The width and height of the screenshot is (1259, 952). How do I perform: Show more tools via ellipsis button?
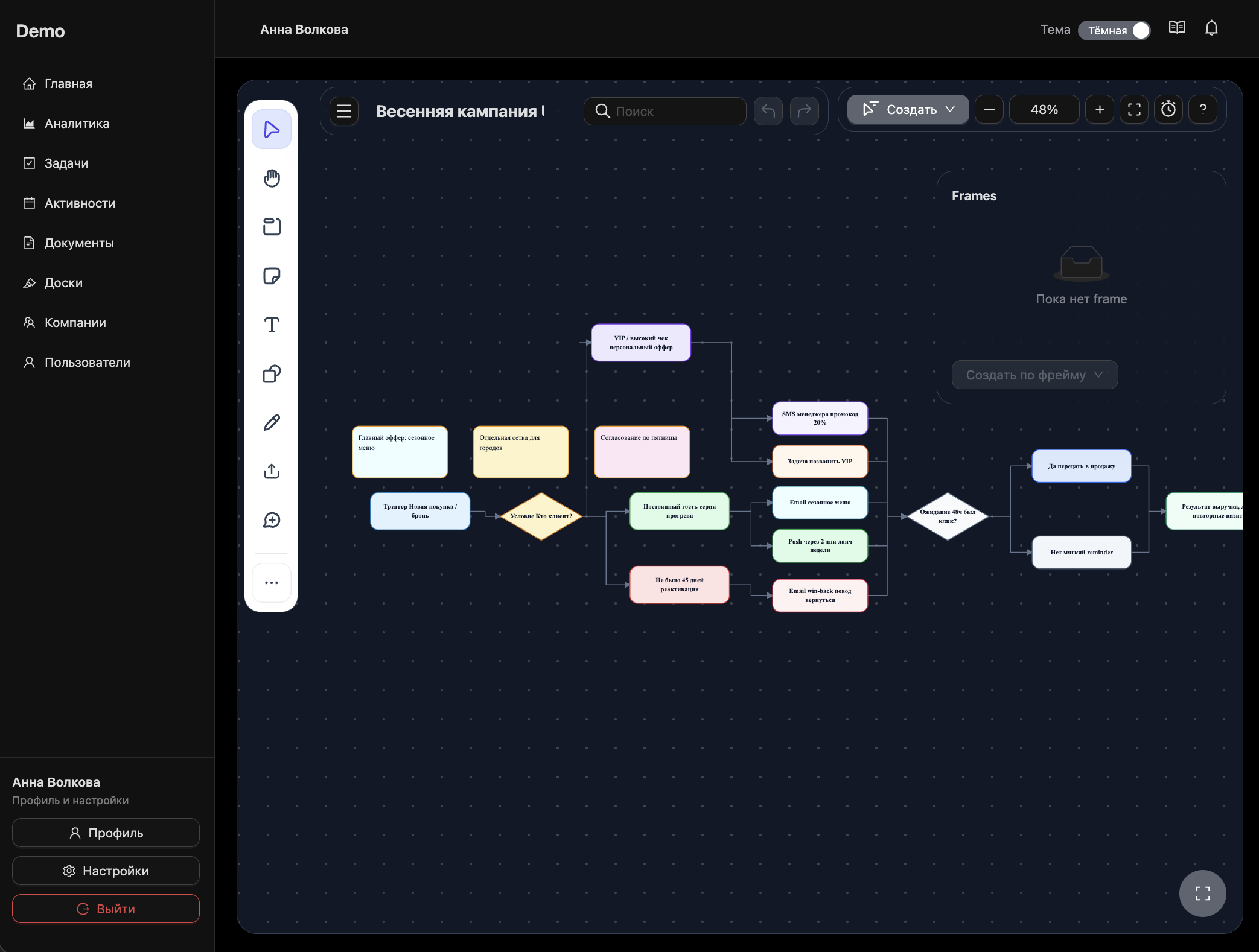pos(272,583)
